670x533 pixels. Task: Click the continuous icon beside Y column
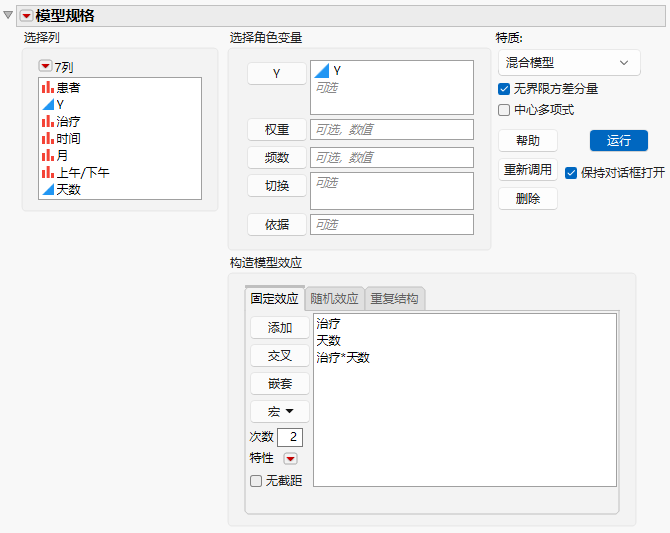pos(48,105)
